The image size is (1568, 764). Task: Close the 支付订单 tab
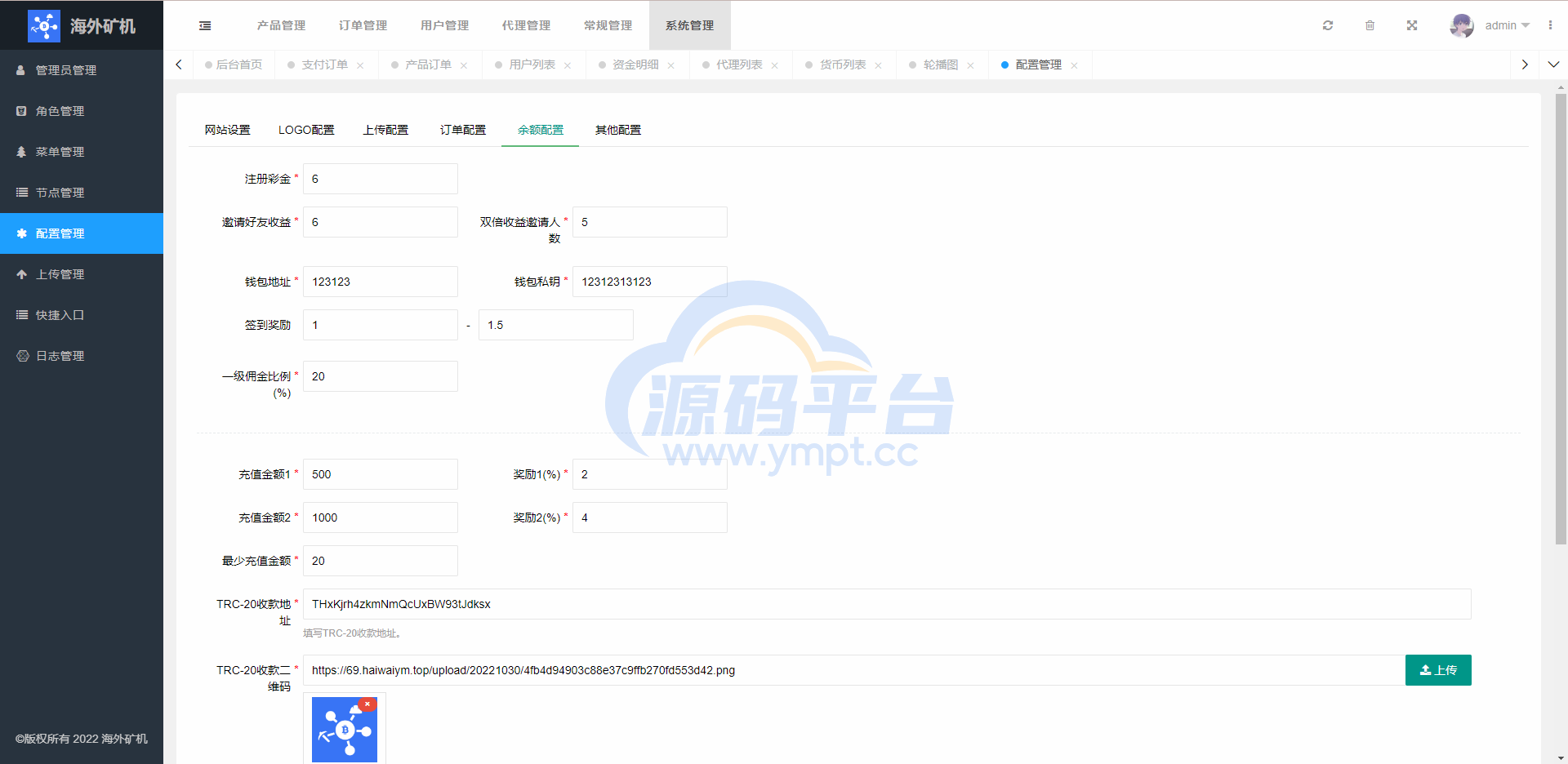[x=360, y=65]
